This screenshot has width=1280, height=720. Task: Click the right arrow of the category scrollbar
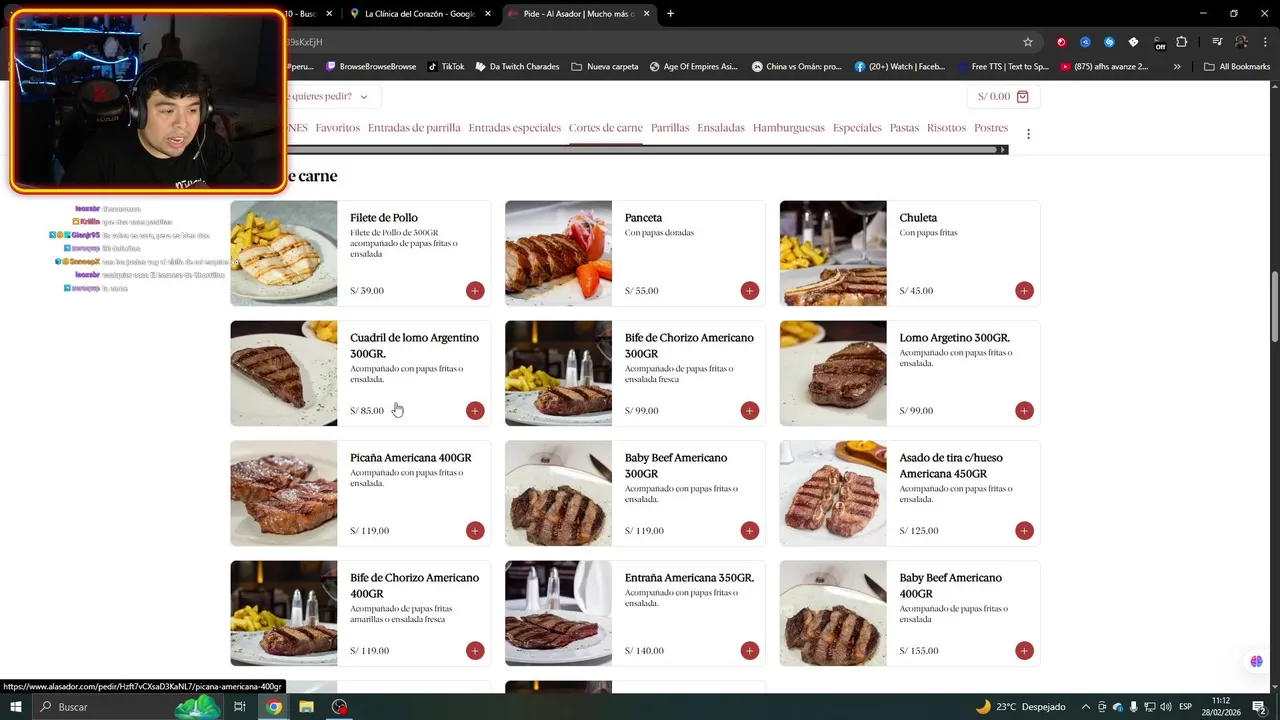(x=1003, y=150)
